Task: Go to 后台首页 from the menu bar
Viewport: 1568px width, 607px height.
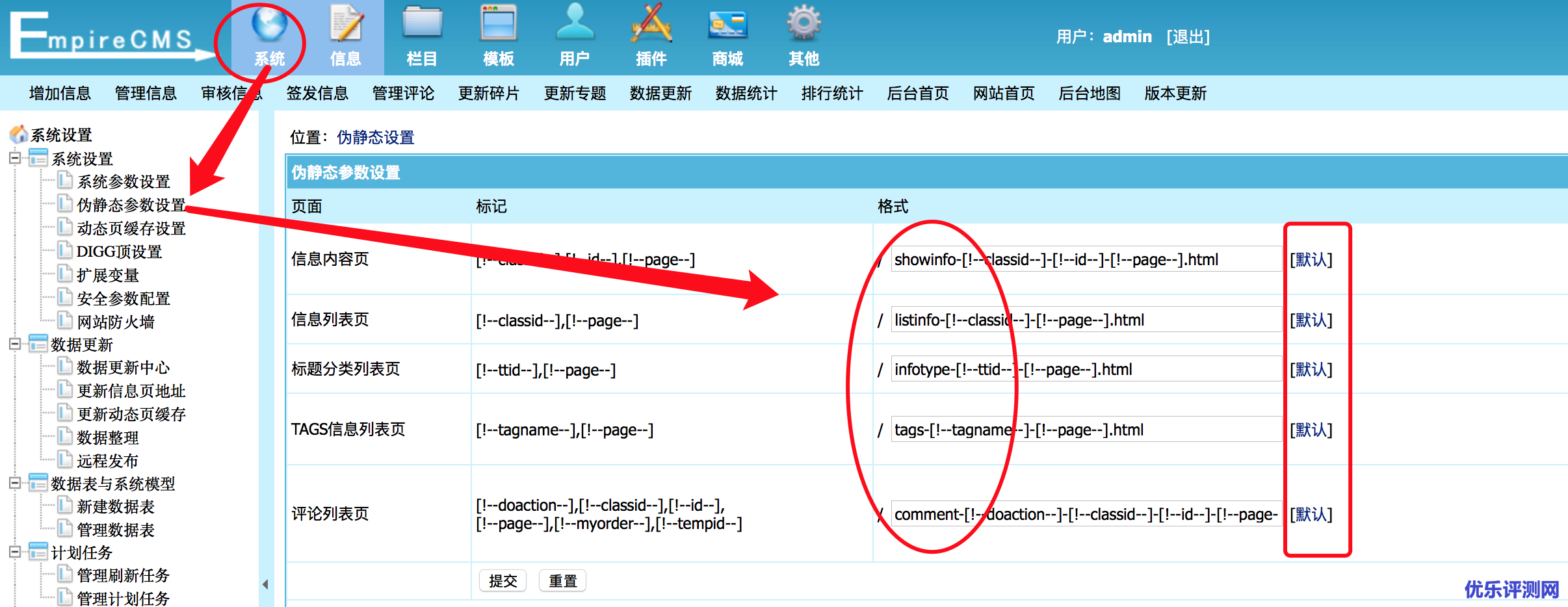Action: pyautogui.click(x=918, y=94)
